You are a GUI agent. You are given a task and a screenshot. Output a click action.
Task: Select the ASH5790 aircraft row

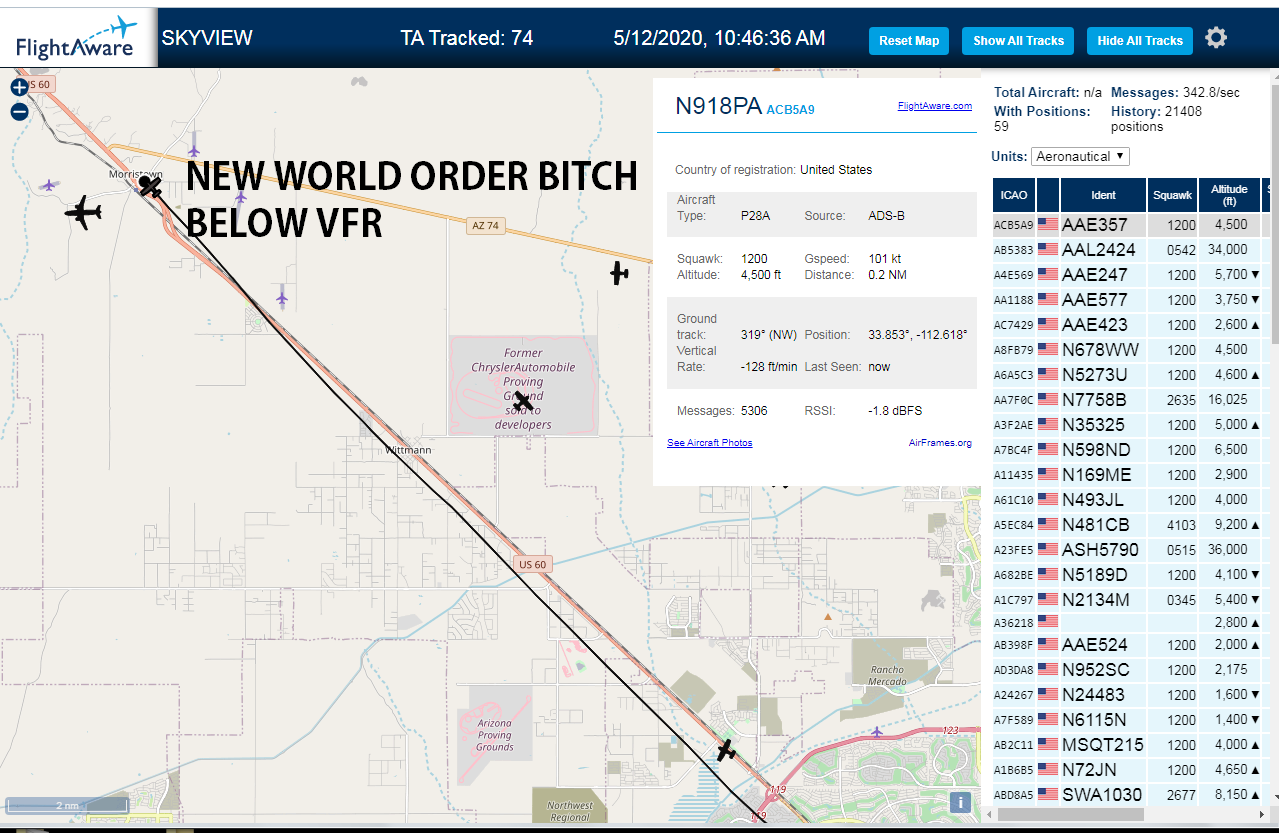pyautogui.click(x=1131, y=550)
